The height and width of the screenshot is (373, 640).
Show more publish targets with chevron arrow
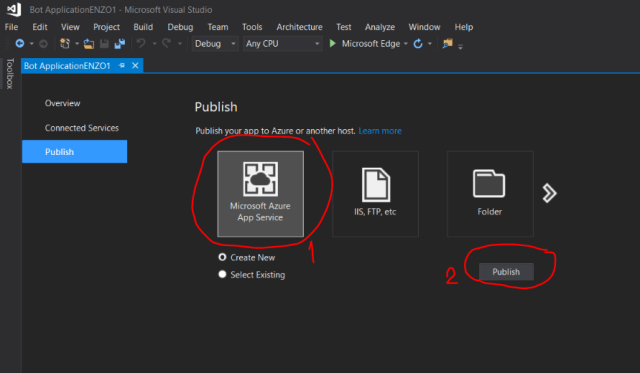coord(549,193)
